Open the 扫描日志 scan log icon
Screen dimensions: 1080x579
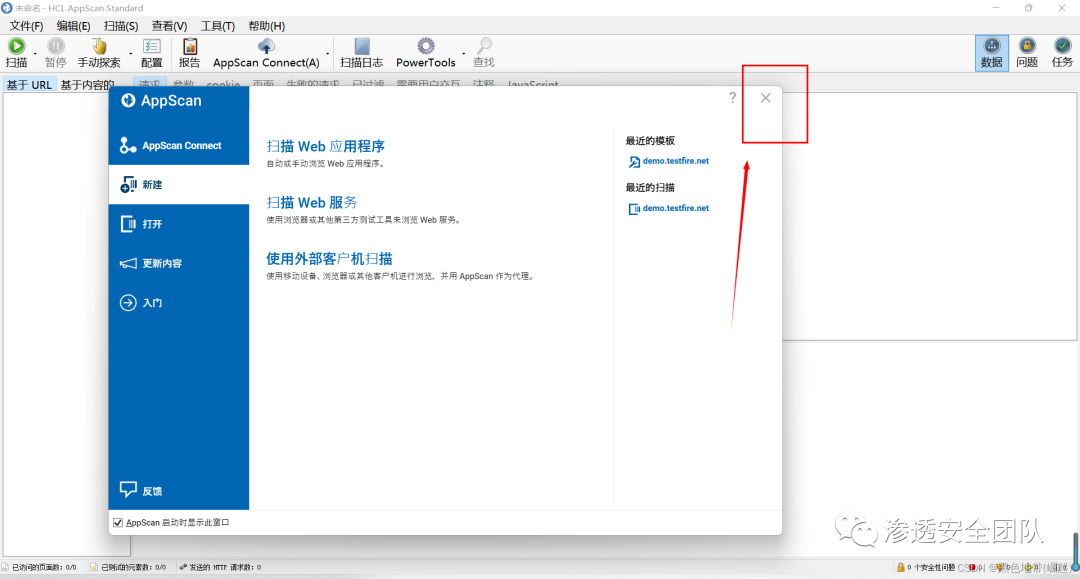pyautogui.click(x=362, y=46)
